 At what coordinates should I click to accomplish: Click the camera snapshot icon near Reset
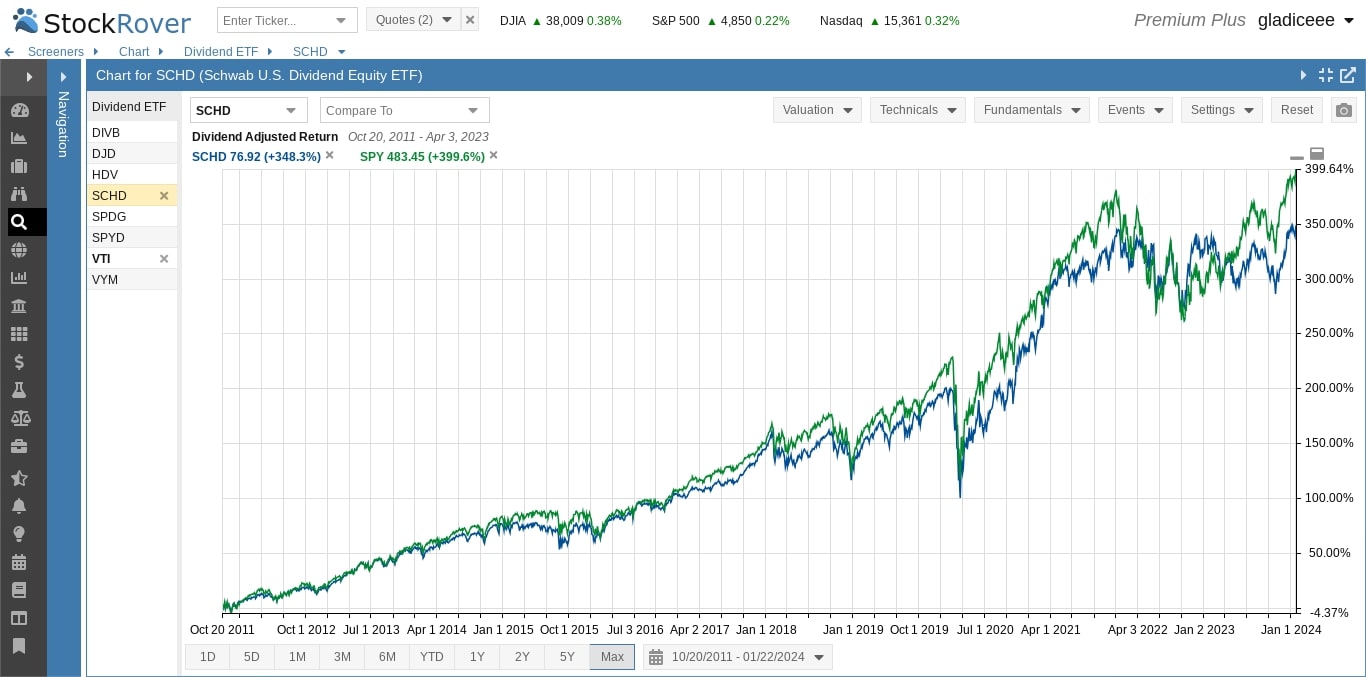[1345, 110]
